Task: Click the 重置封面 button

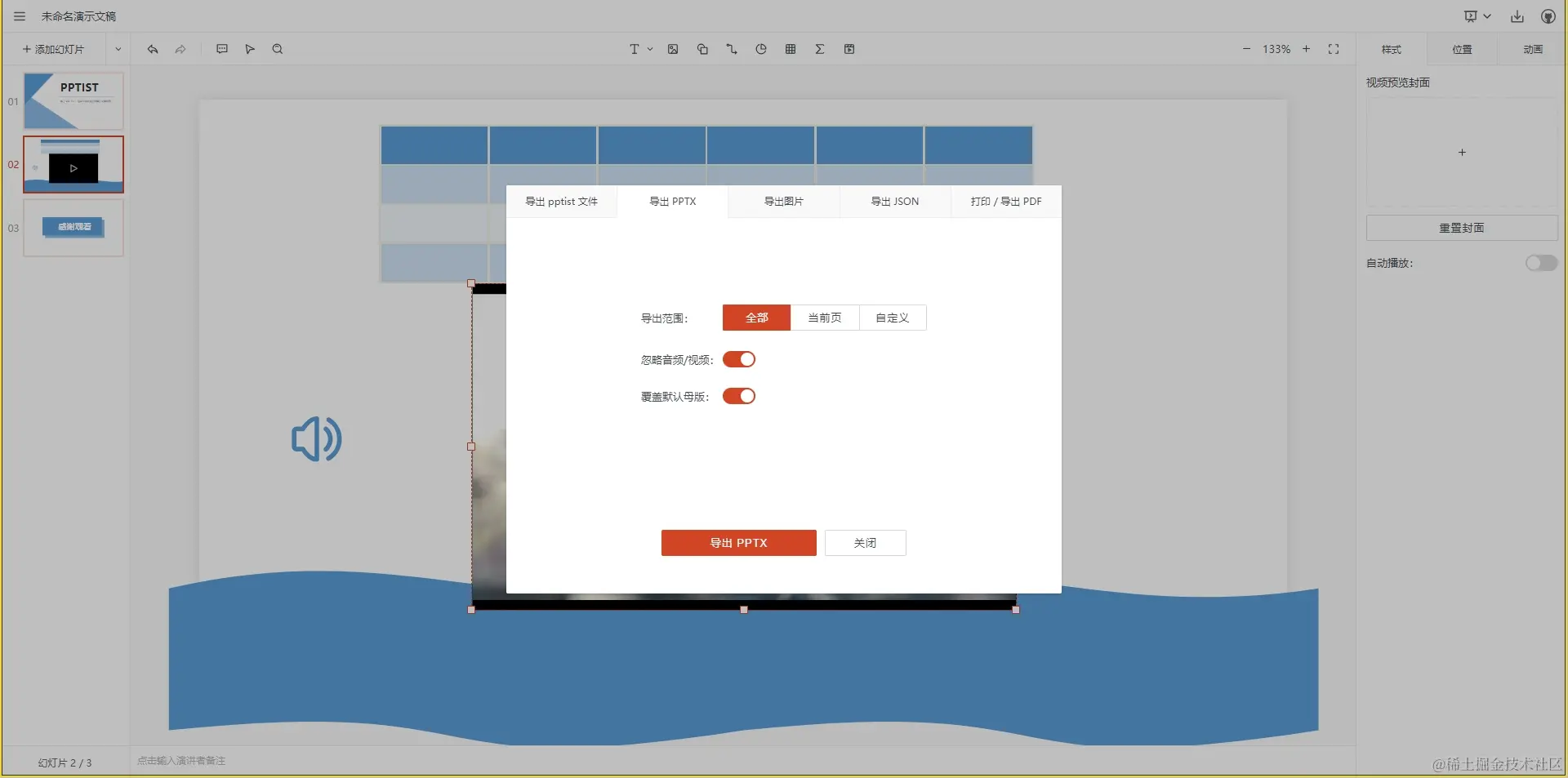Action: (x=1461, y=228)
